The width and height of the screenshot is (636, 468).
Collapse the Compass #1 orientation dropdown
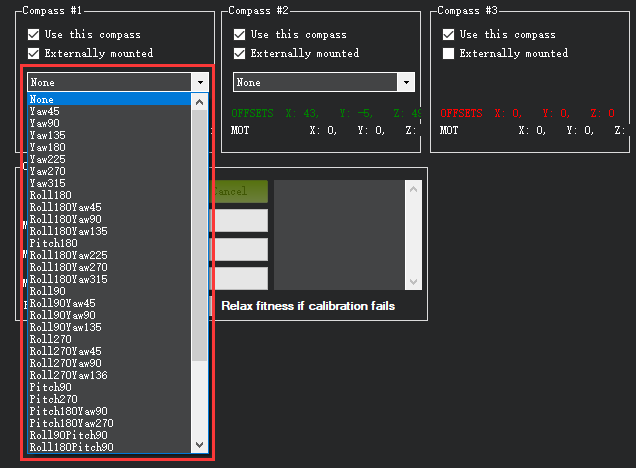pos(201,82)
